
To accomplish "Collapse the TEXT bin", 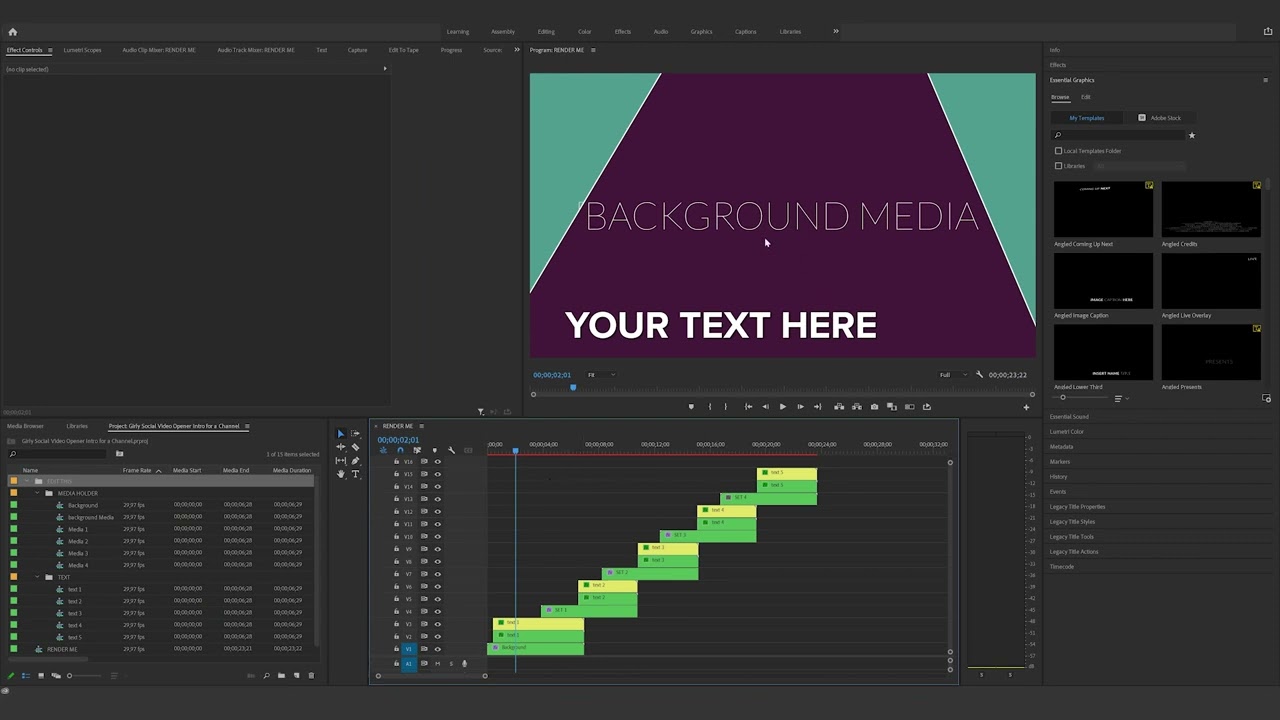I will 37,577.
